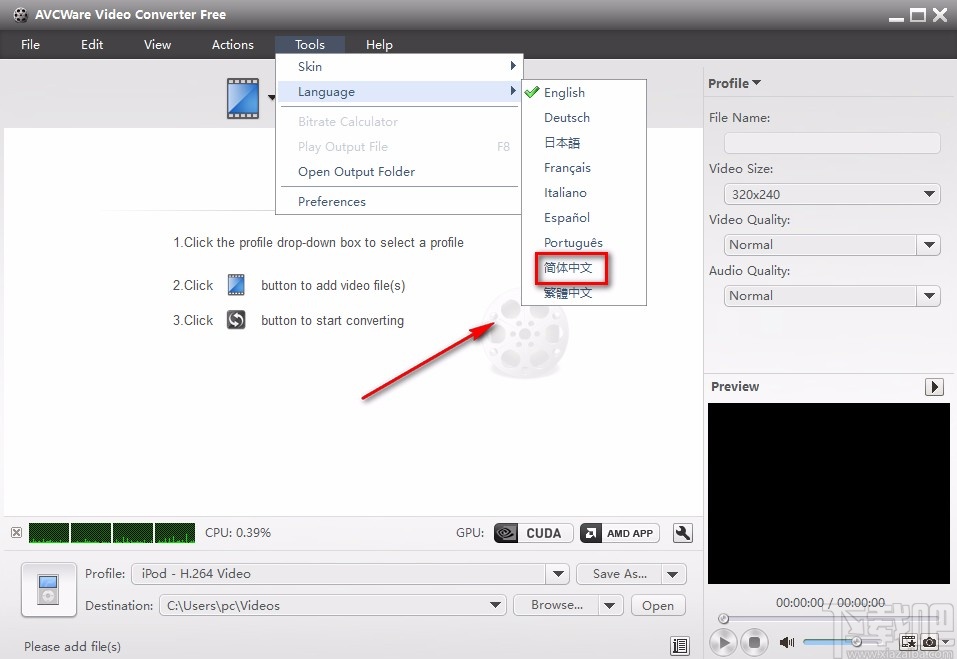Open the Video Quality dropdown
The width and height of the screenshot is (957, 659).
coord(928,244)
